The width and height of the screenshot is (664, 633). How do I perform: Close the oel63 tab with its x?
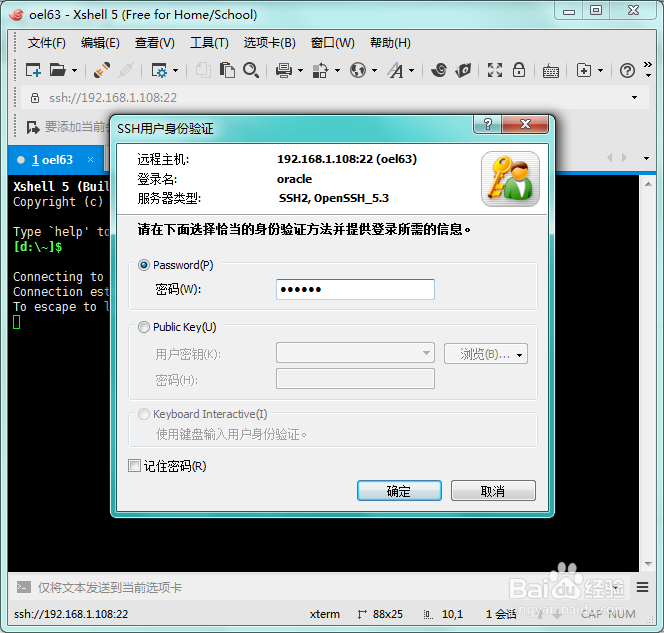(90, 160)
